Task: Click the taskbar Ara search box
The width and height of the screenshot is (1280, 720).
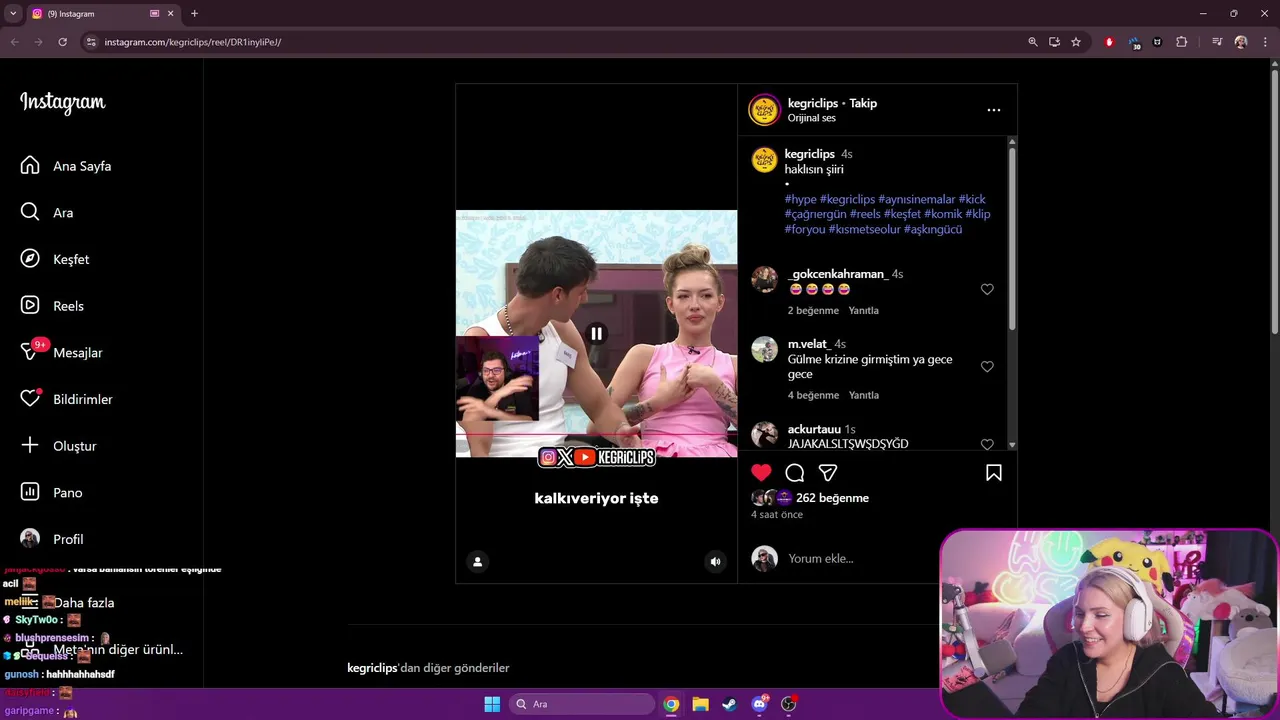Action: pos(582,704)
